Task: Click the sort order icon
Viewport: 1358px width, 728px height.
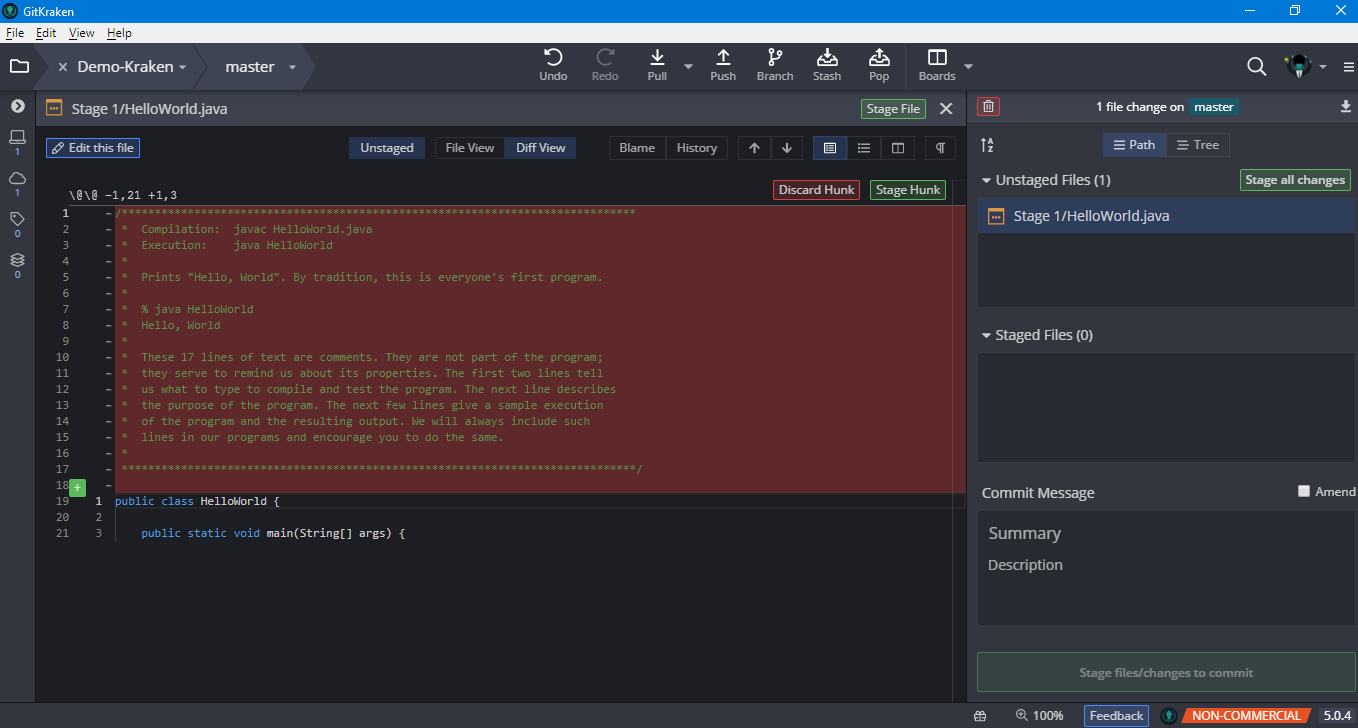Action: pyautogui.click(x=987, y=145)
